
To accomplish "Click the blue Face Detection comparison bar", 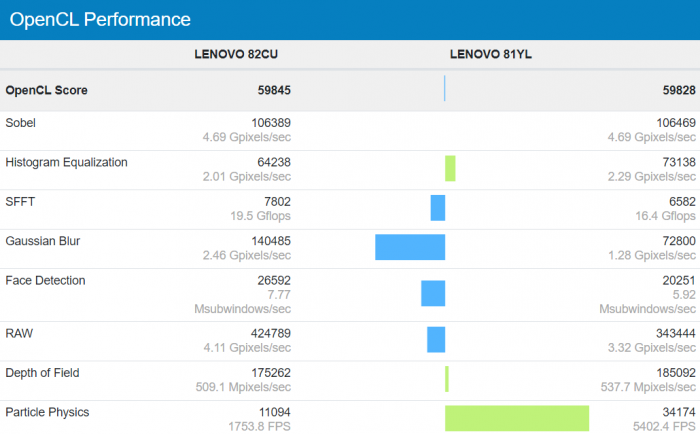I will point(433,293).
